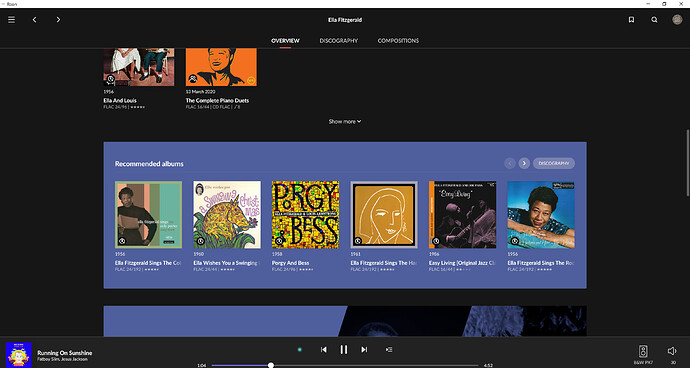Click the unplayed part of seek bar
The height and width of the screenshot is (368, 690).
[376, 365]
